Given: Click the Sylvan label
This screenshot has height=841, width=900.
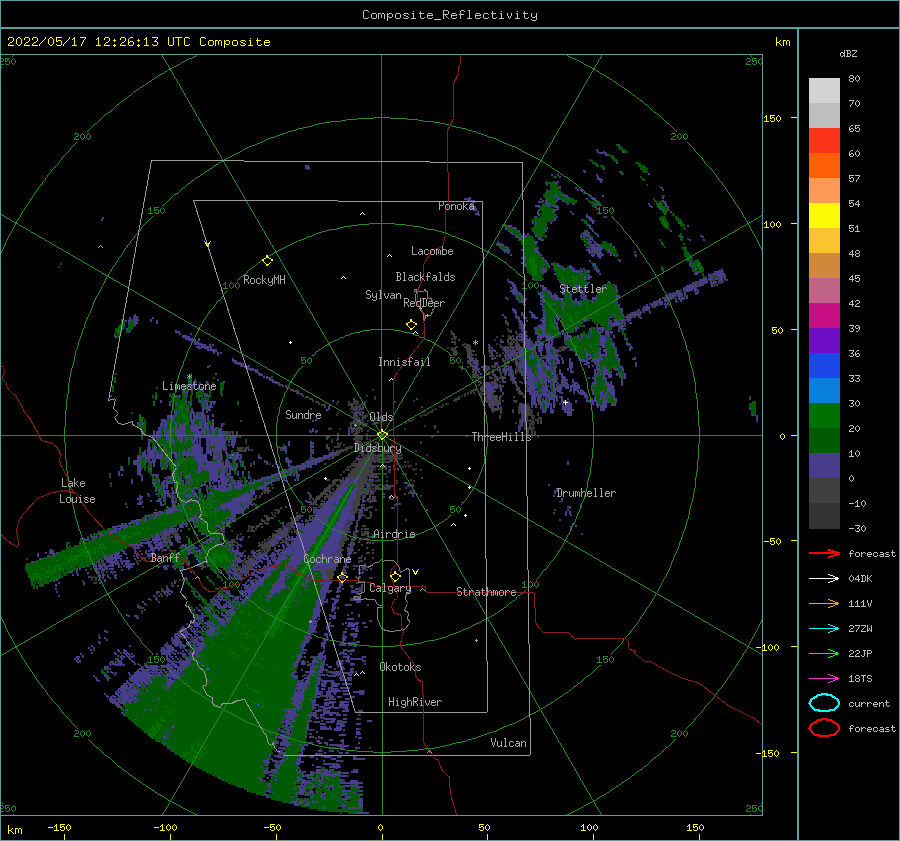Looking at the screenshot, I should [383, 295].
